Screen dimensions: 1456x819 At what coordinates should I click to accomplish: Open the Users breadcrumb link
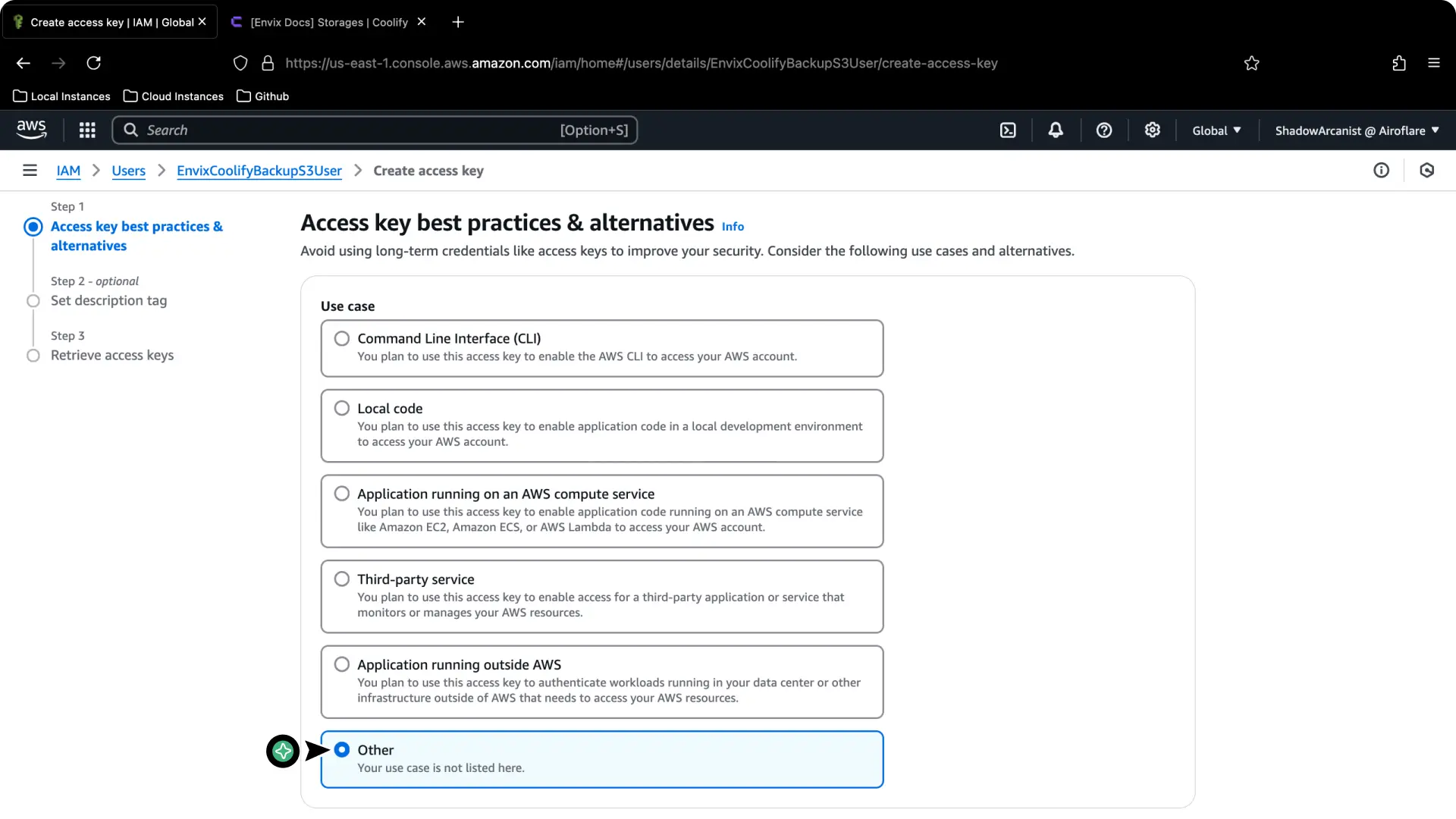(128, 171)
